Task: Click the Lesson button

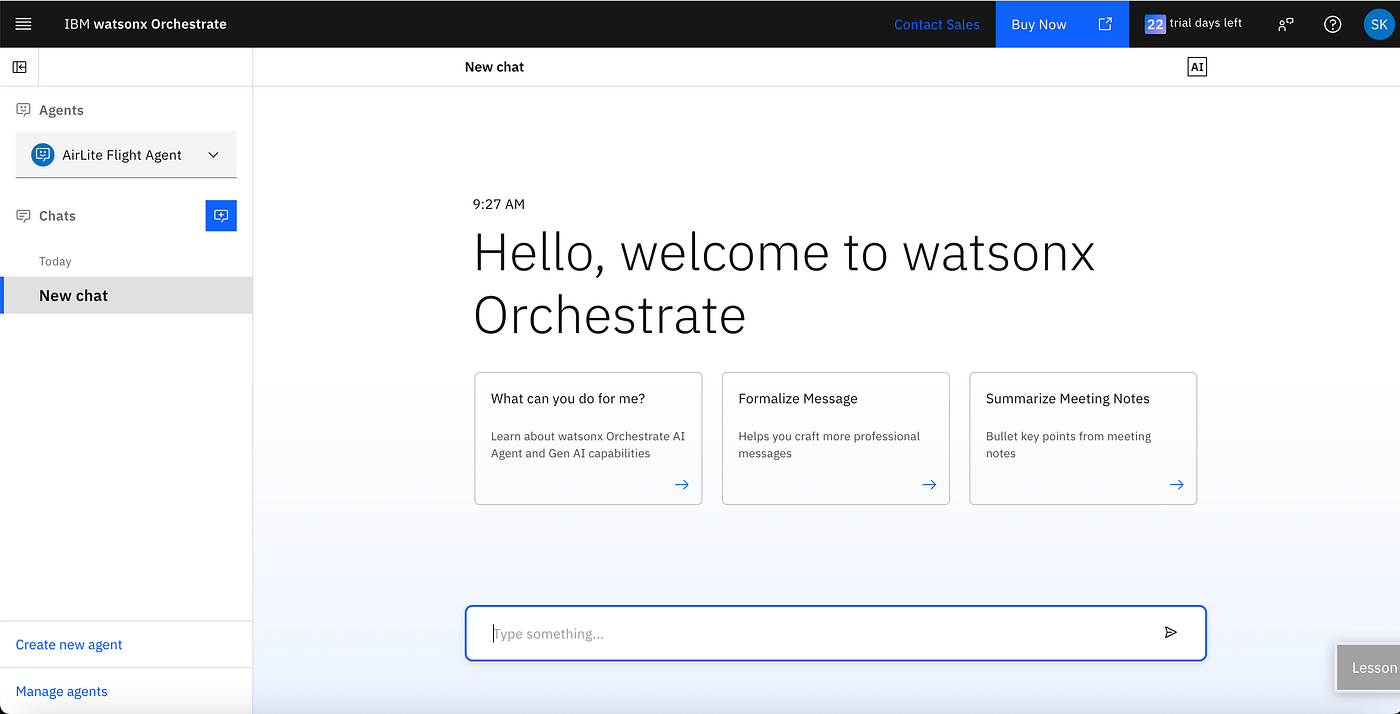Action: click(1369, 667)
